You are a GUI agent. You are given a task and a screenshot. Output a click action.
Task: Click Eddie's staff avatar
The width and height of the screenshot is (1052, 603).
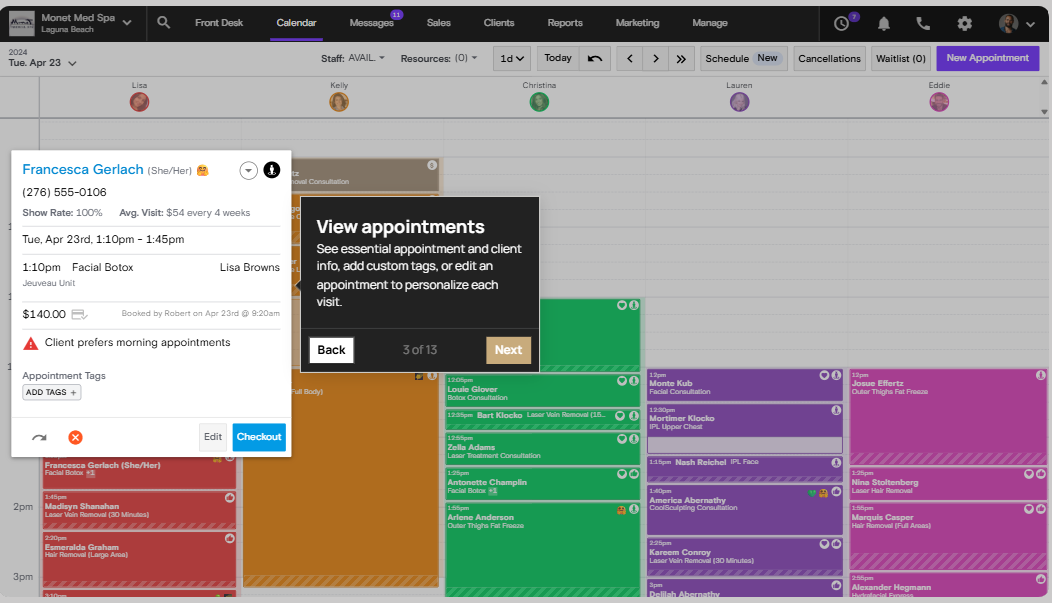pyautogui.click(x=939, y=102)
